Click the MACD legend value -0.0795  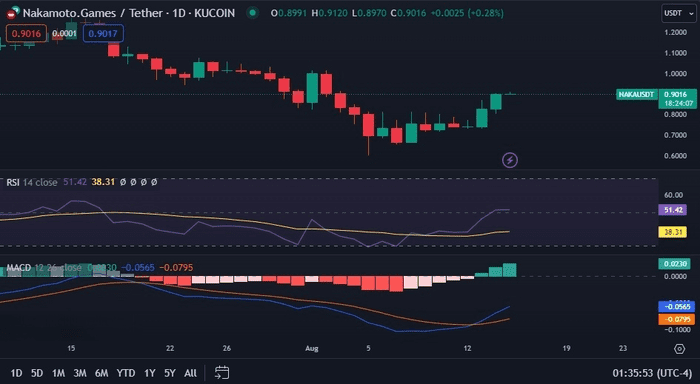[176, 267]
